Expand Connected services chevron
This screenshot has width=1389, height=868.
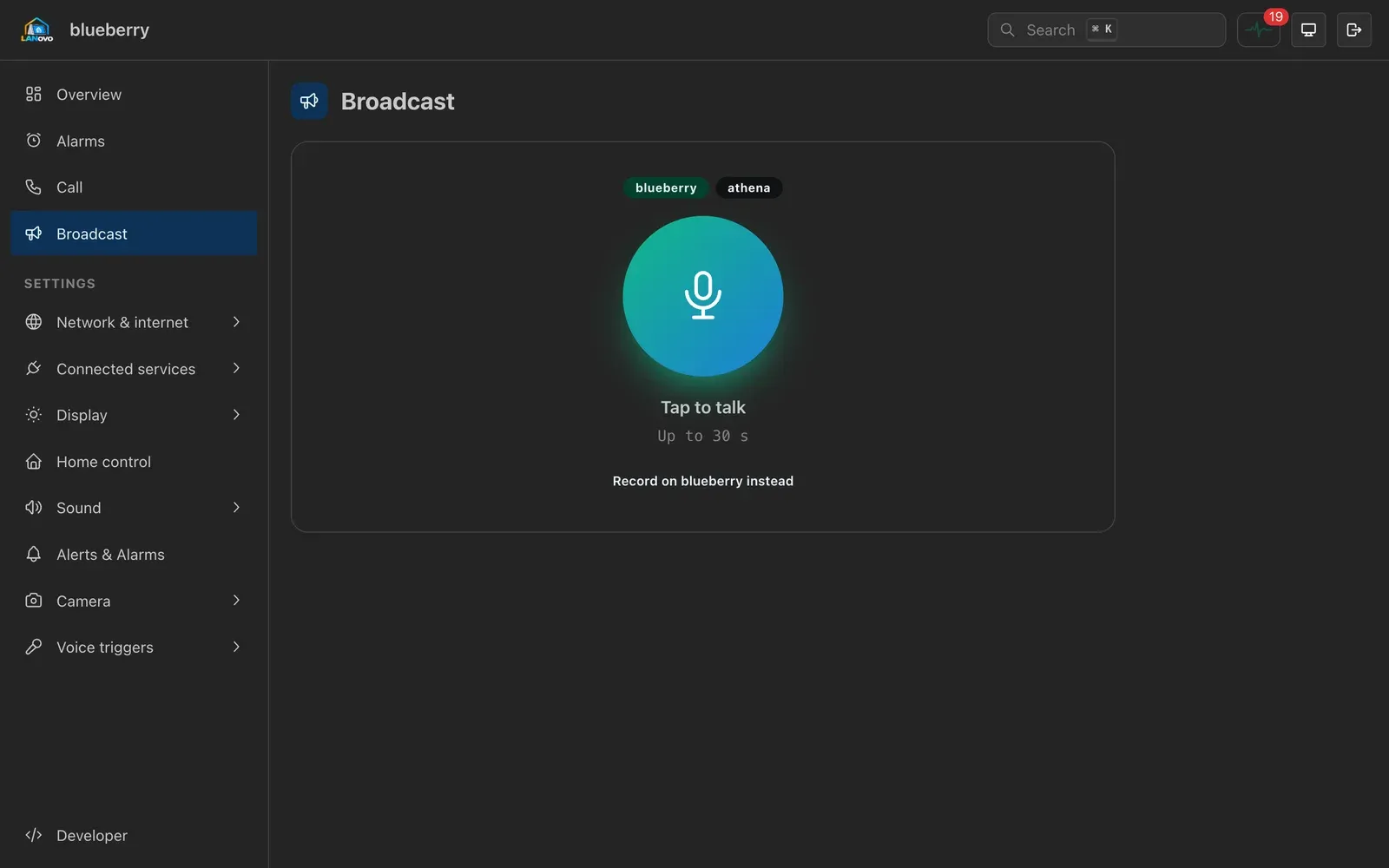(x=236, y=368)
